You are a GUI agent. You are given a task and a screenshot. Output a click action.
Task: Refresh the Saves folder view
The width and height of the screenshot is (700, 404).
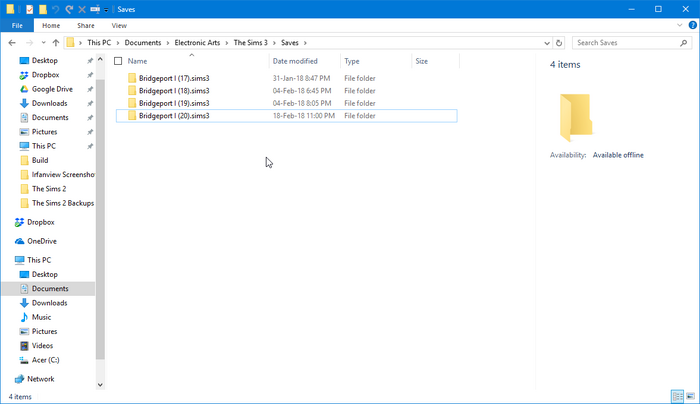(x=559, y=43)
